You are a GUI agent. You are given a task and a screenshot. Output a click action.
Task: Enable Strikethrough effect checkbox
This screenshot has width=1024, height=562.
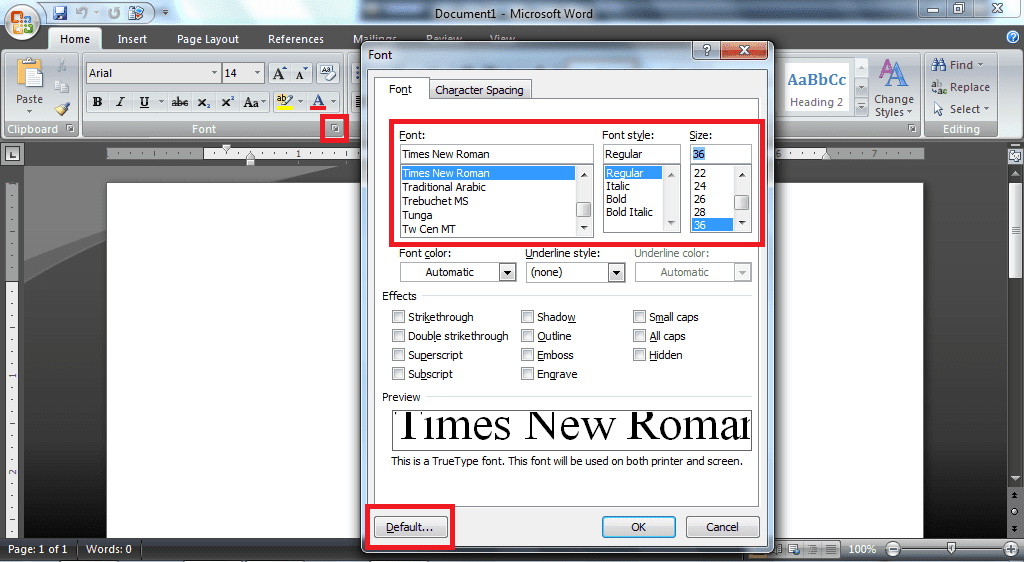398,317
